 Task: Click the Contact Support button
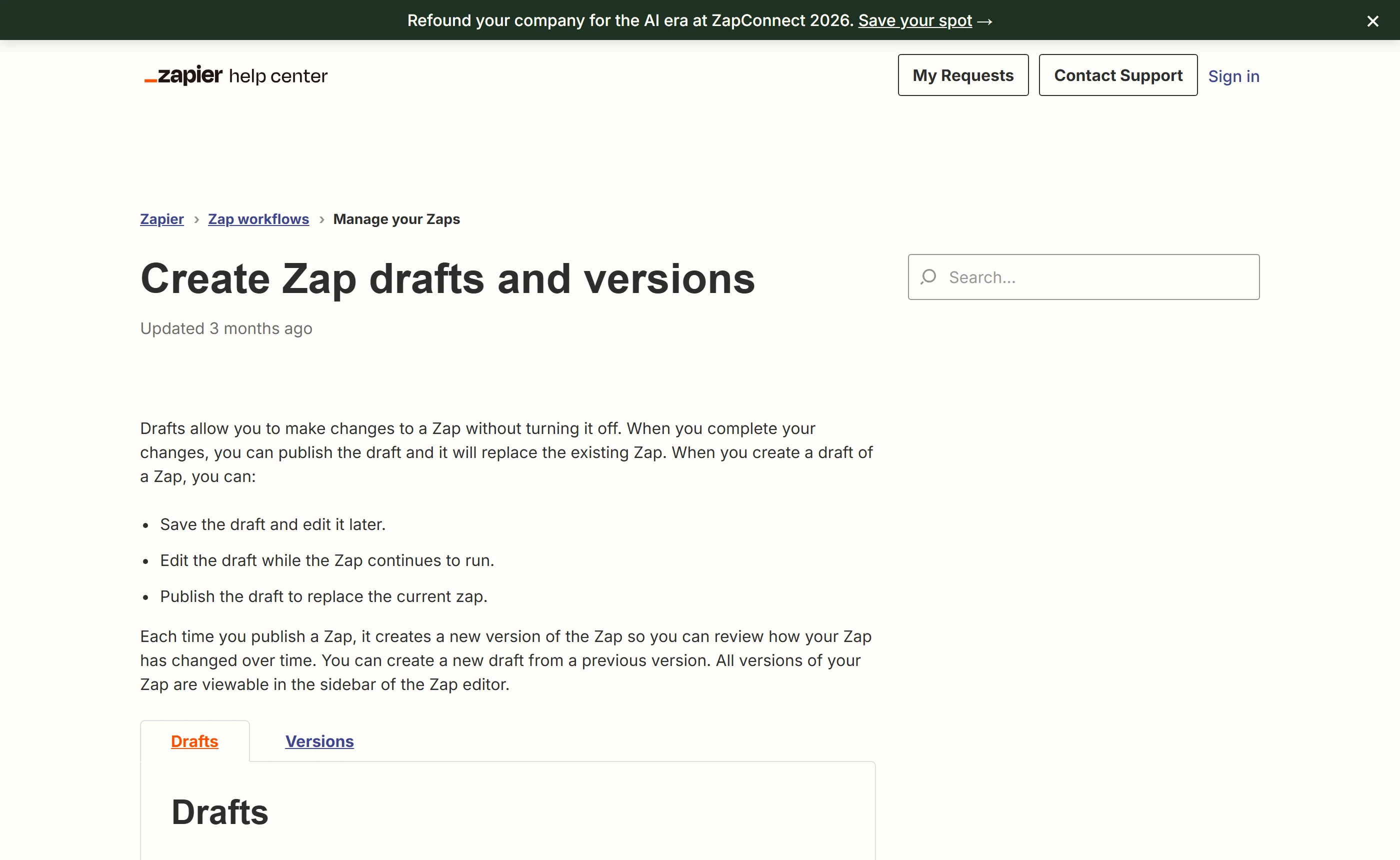(x=1118, y=75)
